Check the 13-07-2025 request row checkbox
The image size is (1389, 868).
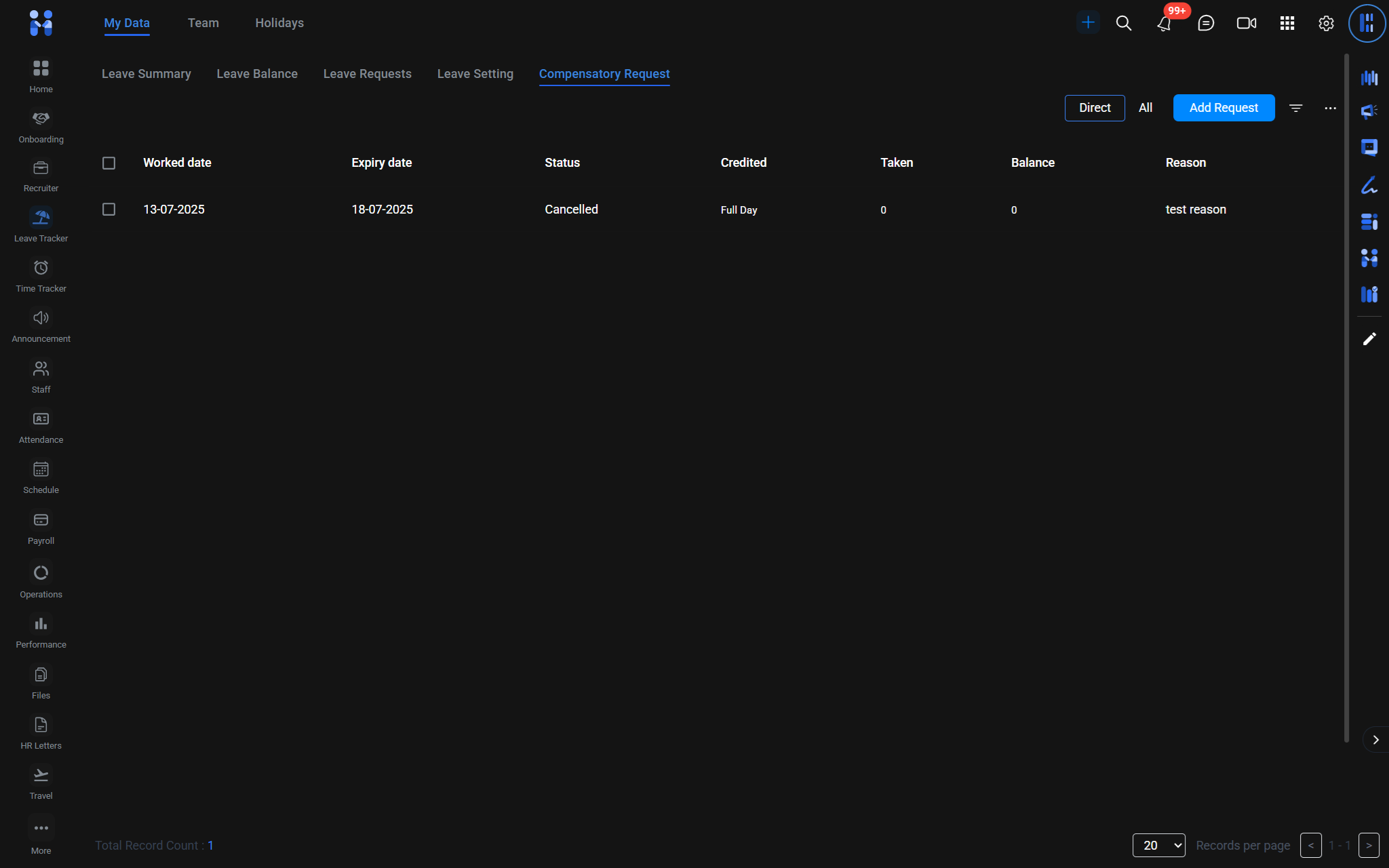(x=109, y=210)
